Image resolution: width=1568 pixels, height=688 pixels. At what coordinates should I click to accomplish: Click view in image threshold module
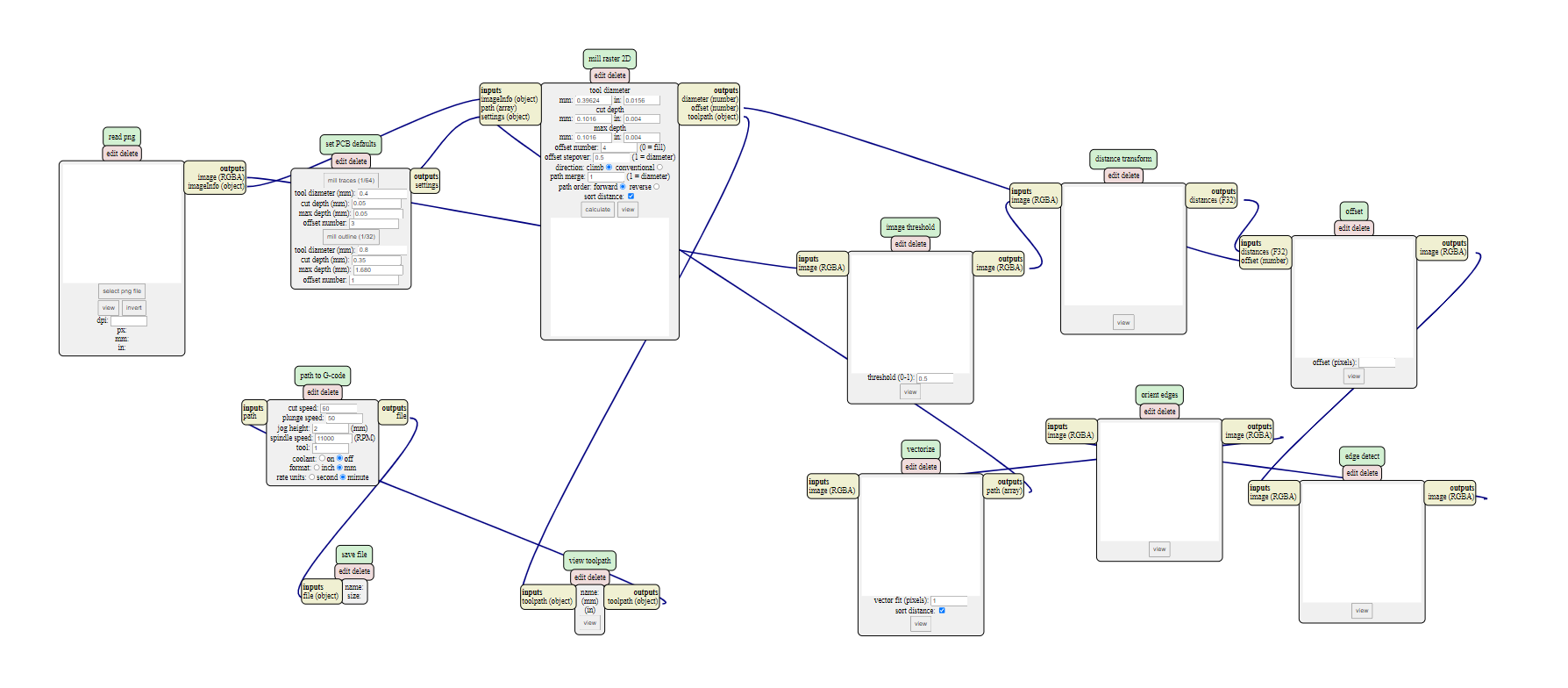pos(910,392)
